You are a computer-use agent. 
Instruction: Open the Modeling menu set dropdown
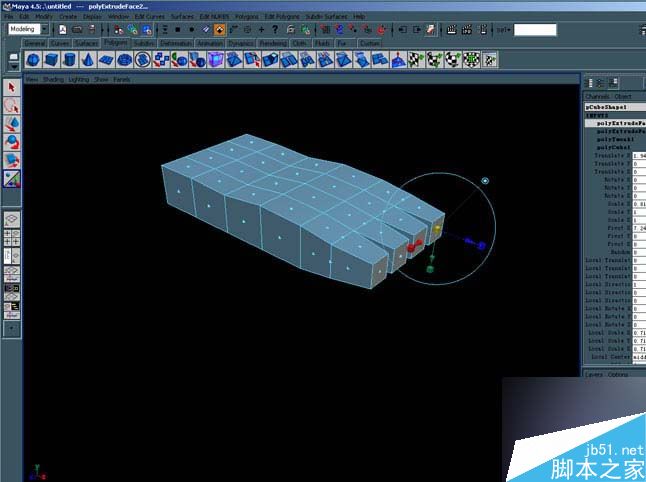click(28, 29)
